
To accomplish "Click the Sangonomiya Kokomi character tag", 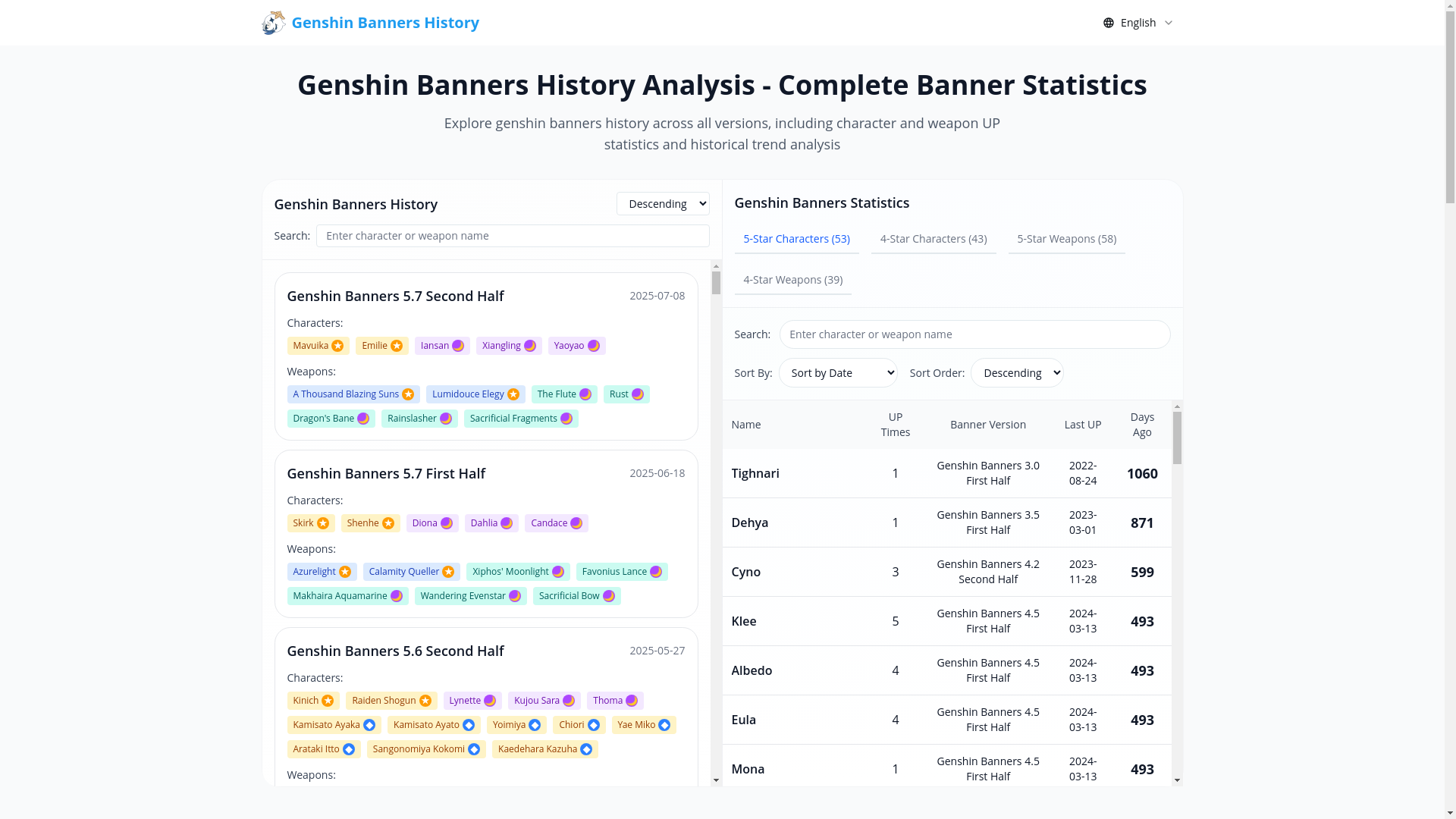I will (426, 749).
